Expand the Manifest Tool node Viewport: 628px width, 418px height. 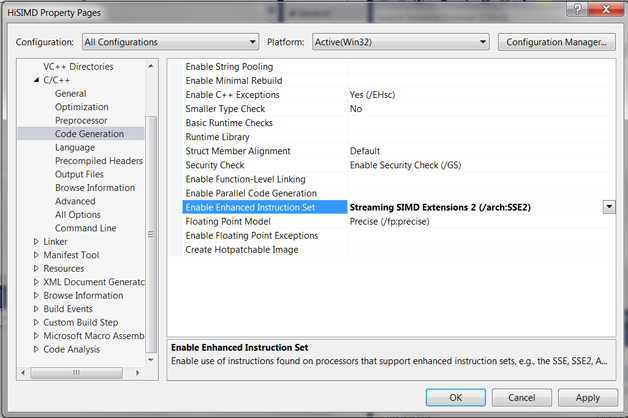coord(36,255)
